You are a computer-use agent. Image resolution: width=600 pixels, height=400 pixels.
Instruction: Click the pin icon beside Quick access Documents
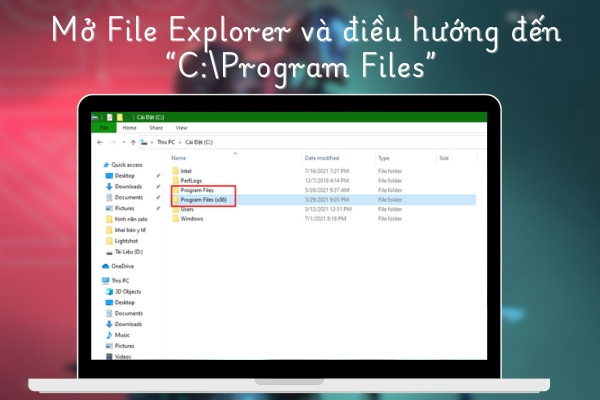[x=158, y=198]
